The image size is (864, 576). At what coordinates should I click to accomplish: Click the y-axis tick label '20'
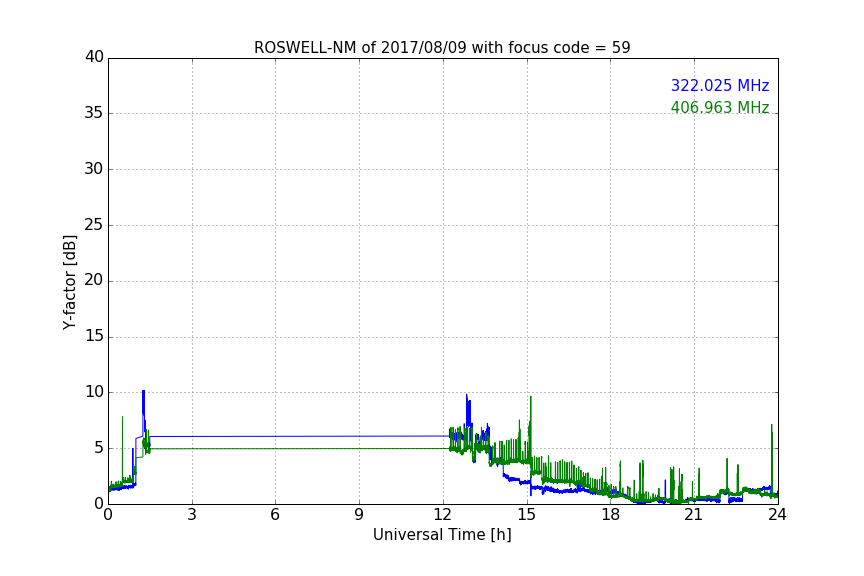tap(94, 280)
